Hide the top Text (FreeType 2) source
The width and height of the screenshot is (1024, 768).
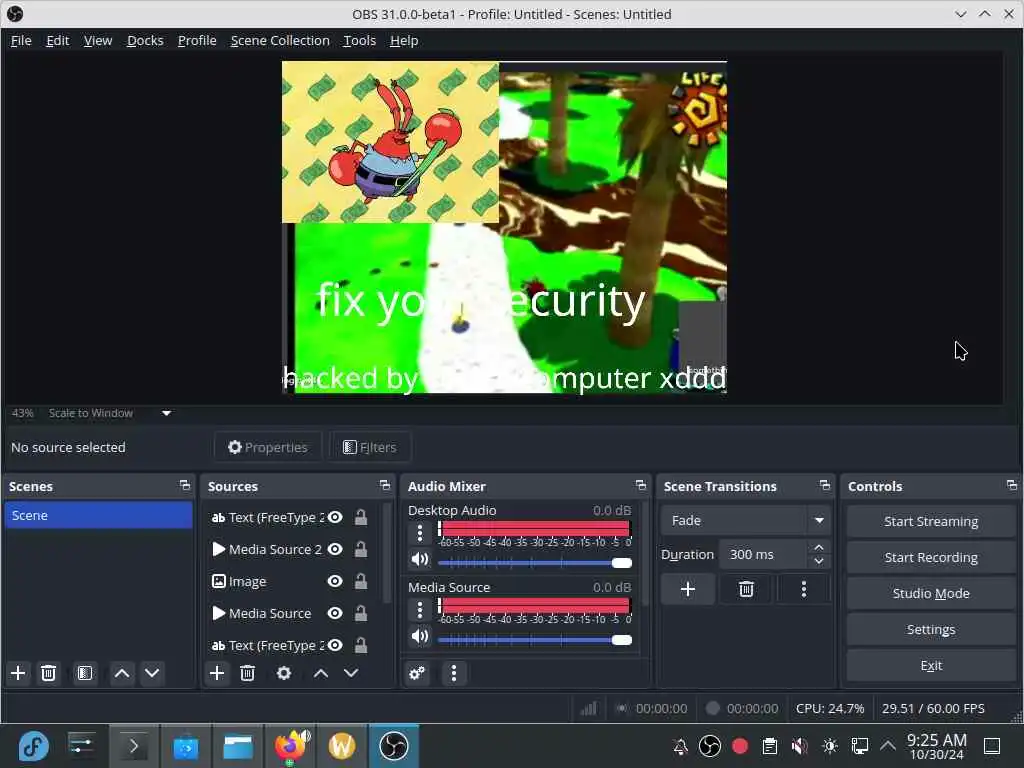(x=335, y=517)
